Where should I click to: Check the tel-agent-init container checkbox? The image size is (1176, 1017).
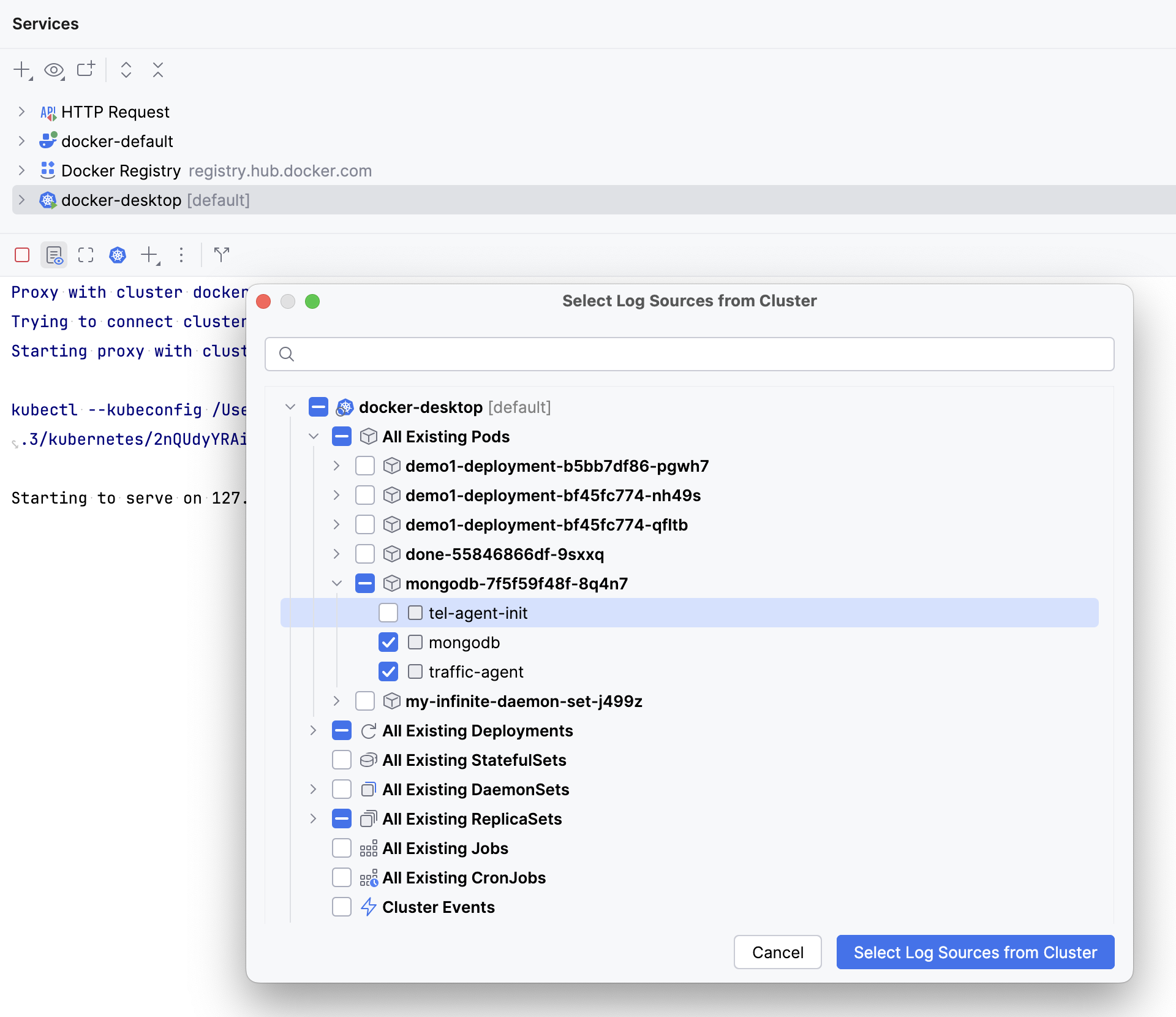388,613
